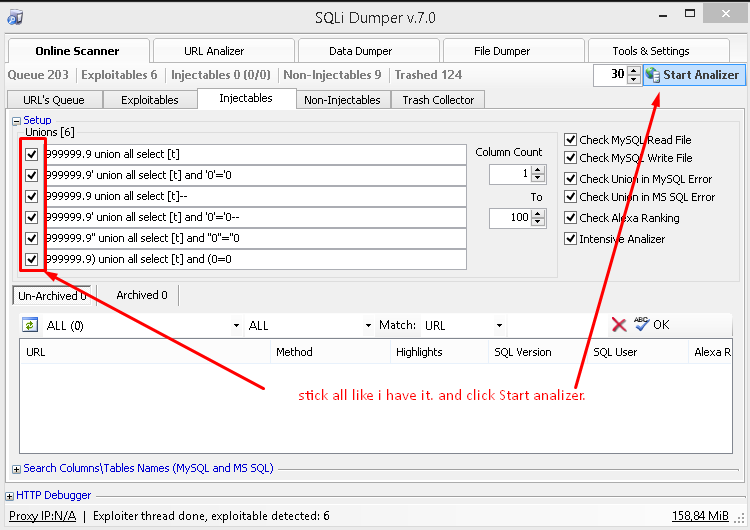Screen dimensions: 750x530
Task: Open the Match URL dropdown
Action: 499,326
